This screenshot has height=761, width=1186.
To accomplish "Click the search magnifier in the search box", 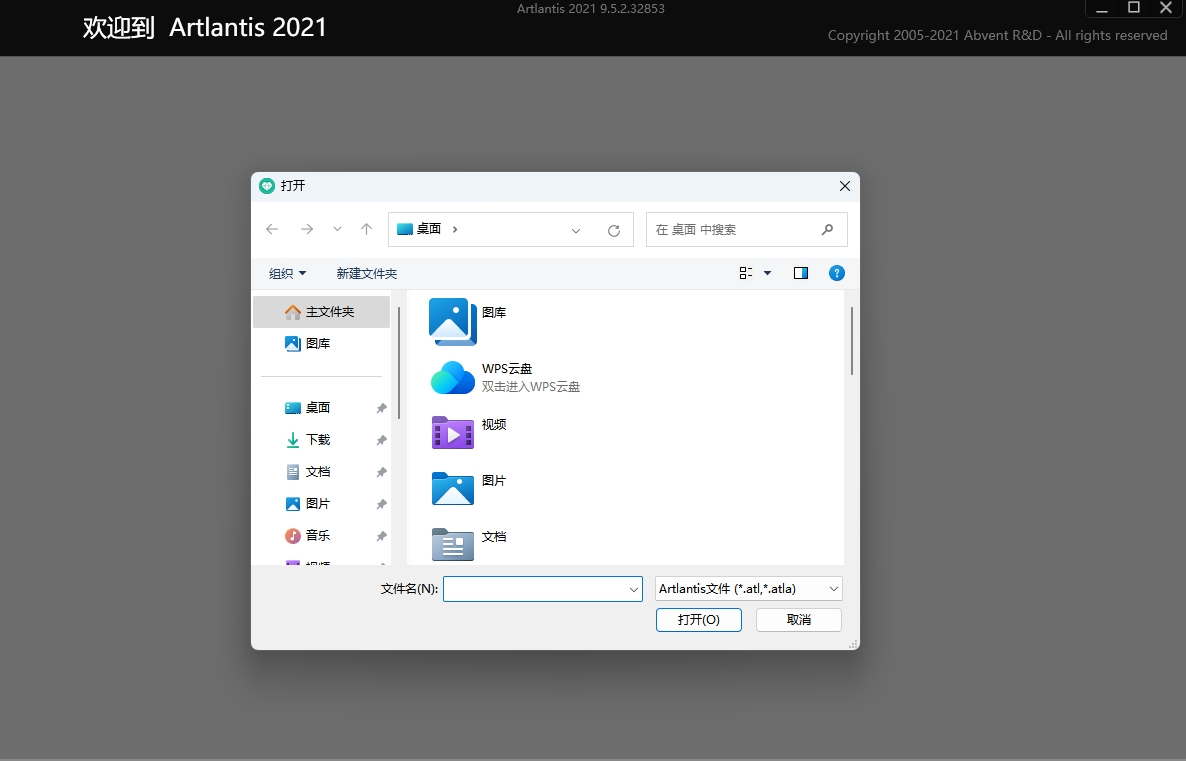I will tap(827, 229).
